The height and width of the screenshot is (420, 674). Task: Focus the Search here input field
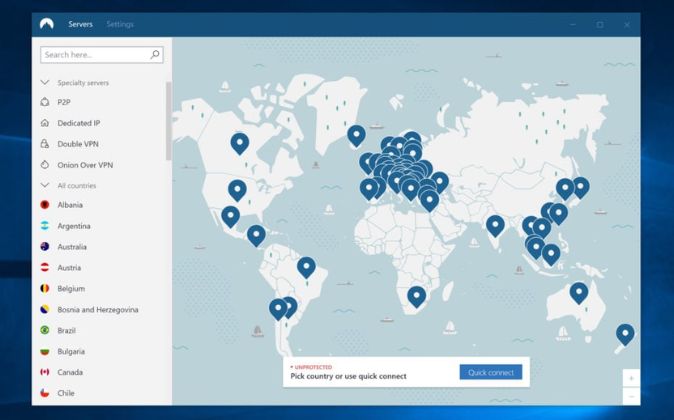pyautogui.click(x=102, y=55)
